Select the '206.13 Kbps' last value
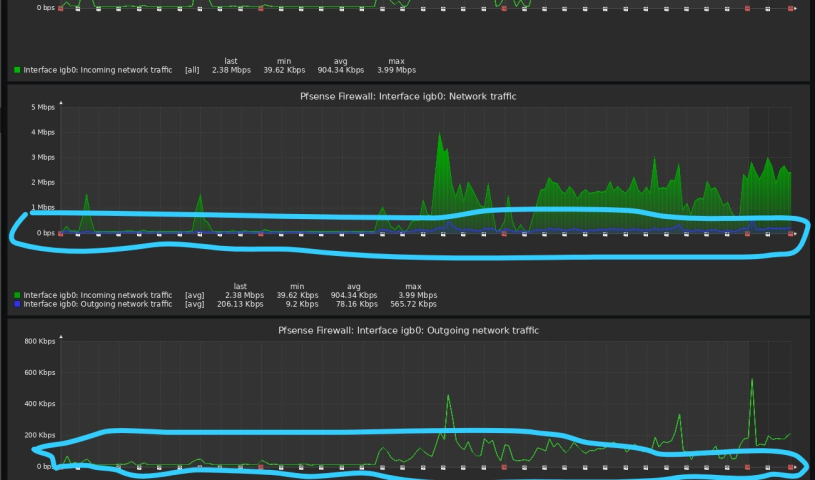Viewport: 815px width, 480px height. click(x=240, y=304)
